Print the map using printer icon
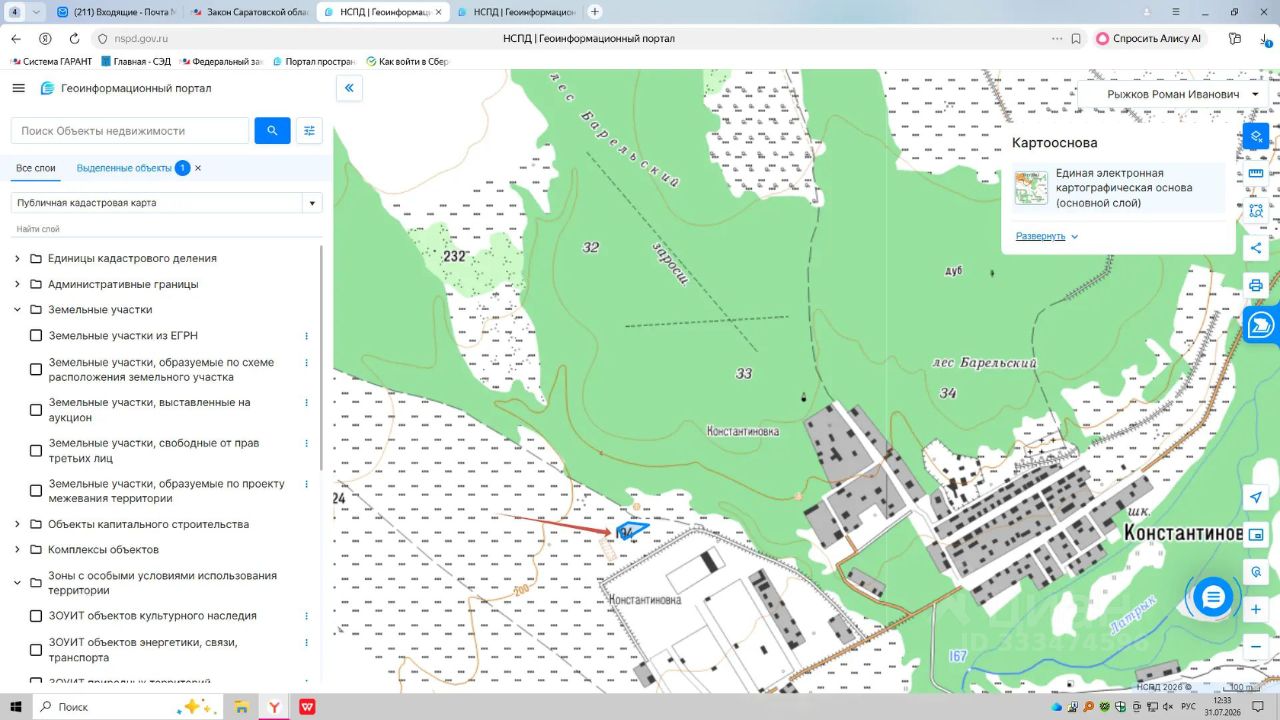 click(1256, 285)
